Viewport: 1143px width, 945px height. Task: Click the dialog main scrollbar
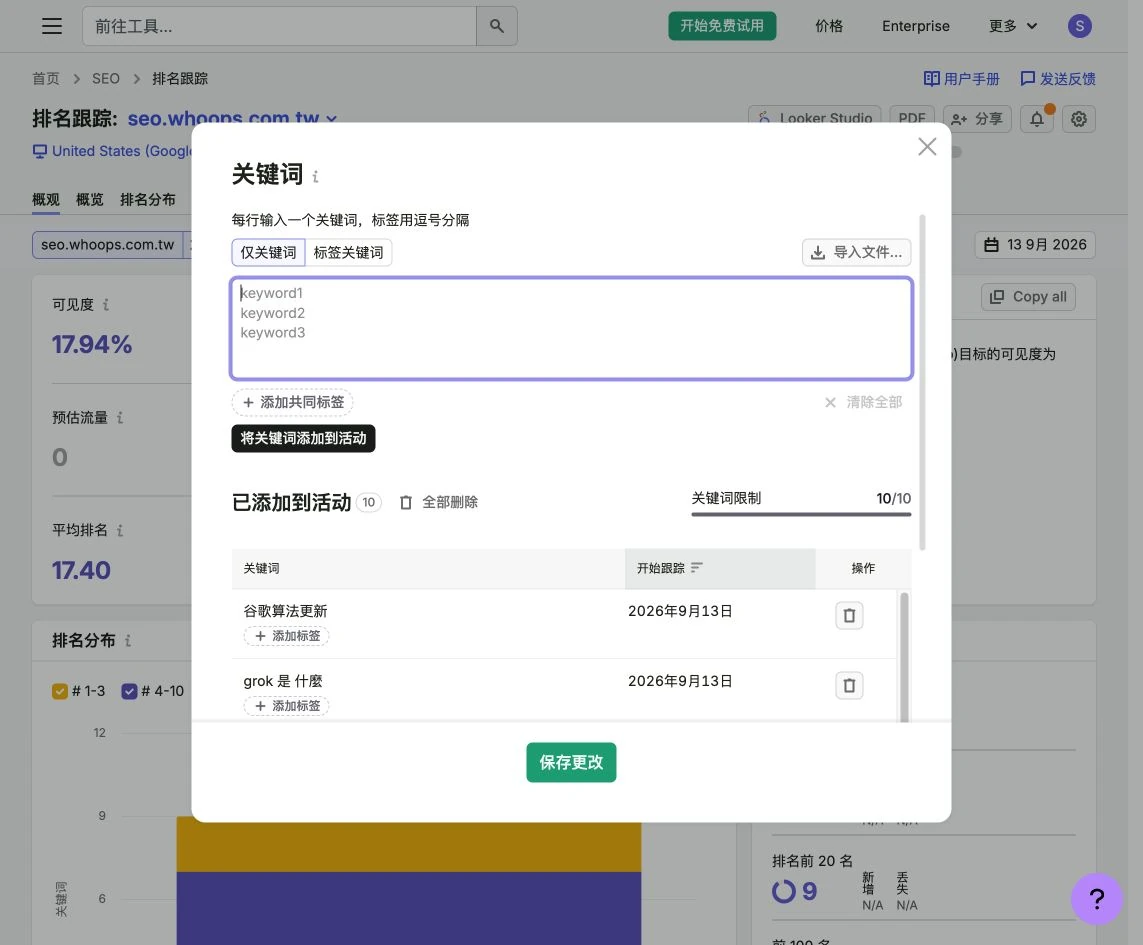click(922, 382)
